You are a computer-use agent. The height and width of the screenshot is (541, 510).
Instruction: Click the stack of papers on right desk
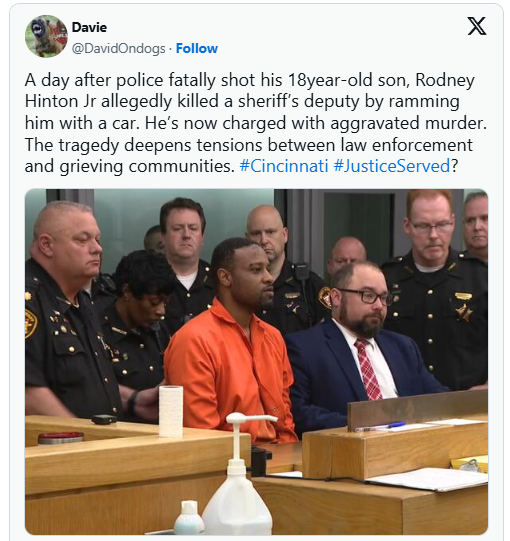click(x=428, y=479)
